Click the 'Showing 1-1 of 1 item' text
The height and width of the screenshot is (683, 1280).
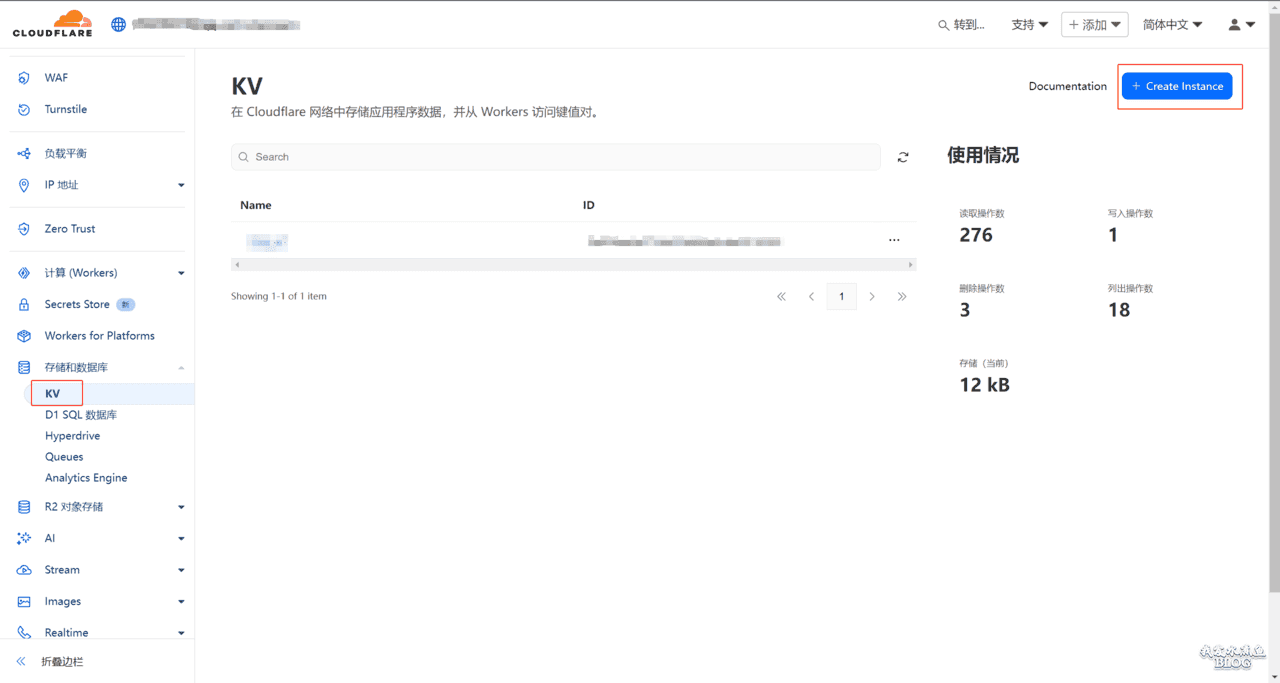pyautogui.click(x=279, y=297)
